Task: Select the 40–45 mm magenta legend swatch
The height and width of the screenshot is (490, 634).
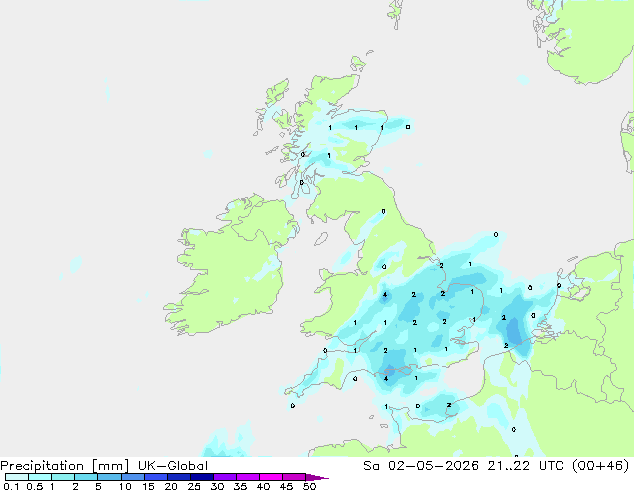Action: click(271, 477)
